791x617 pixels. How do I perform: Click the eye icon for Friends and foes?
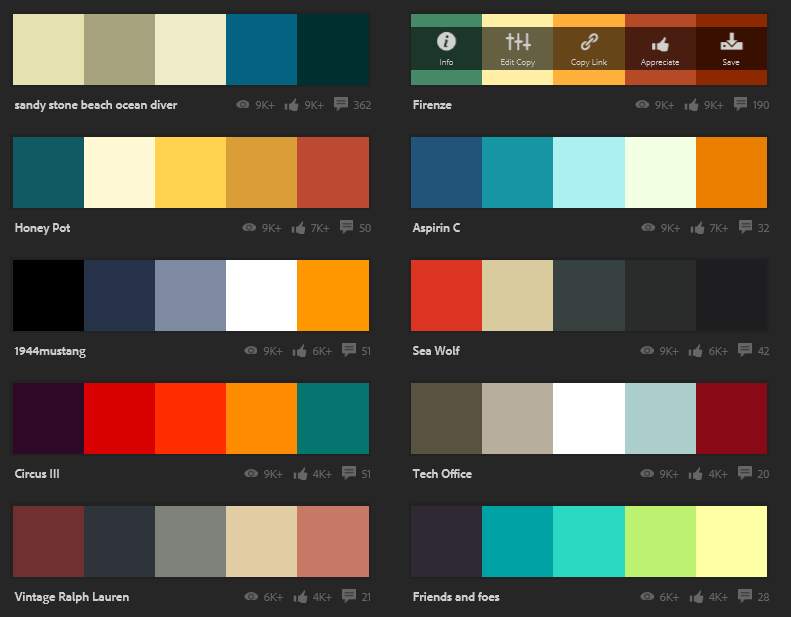[647, 597]
